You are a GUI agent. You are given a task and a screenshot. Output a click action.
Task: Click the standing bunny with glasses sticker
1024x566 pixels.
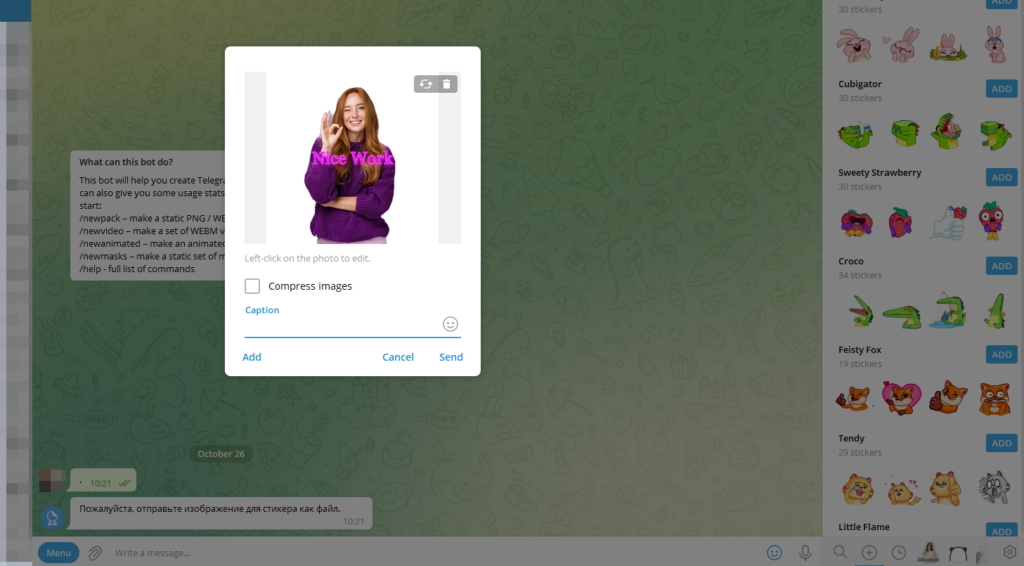tap(995, 44)
